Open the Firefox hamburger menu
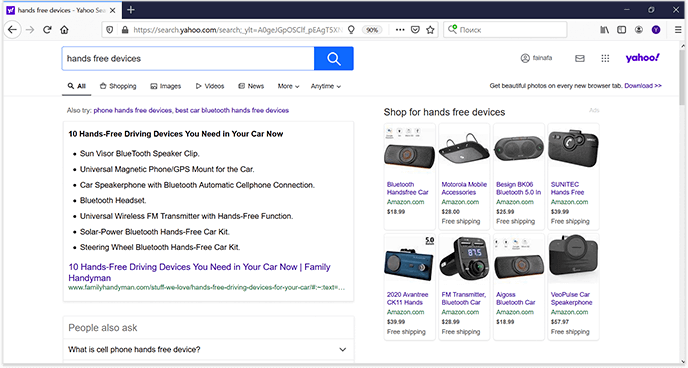The image size is (688, 368). point(678,30)
